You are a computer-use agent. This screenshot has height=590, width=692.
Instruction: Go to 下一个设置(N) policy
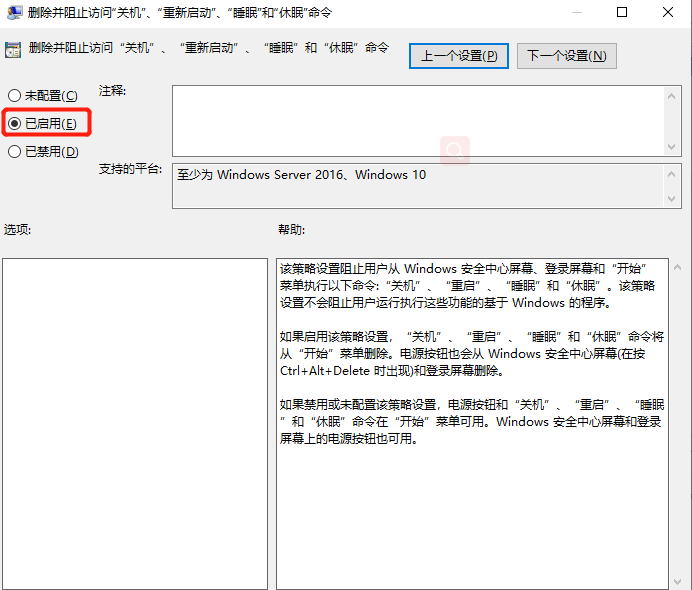567,56
